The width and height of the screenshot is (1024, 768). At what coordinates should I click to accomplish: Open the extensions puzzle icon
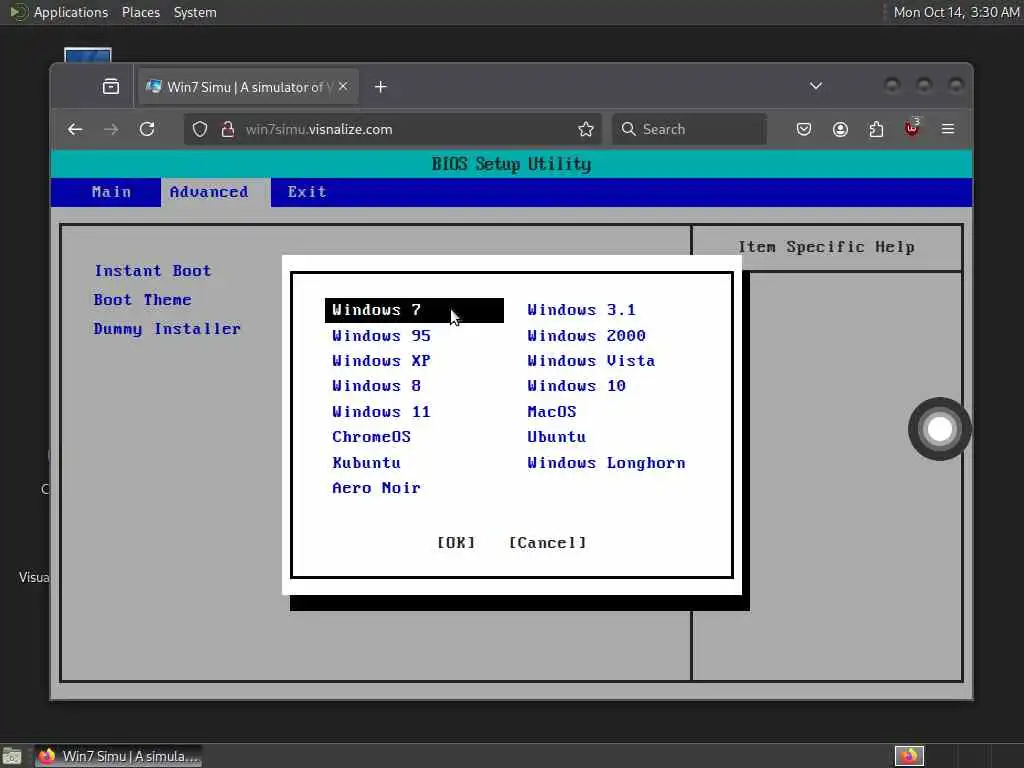tap(876, 129)
